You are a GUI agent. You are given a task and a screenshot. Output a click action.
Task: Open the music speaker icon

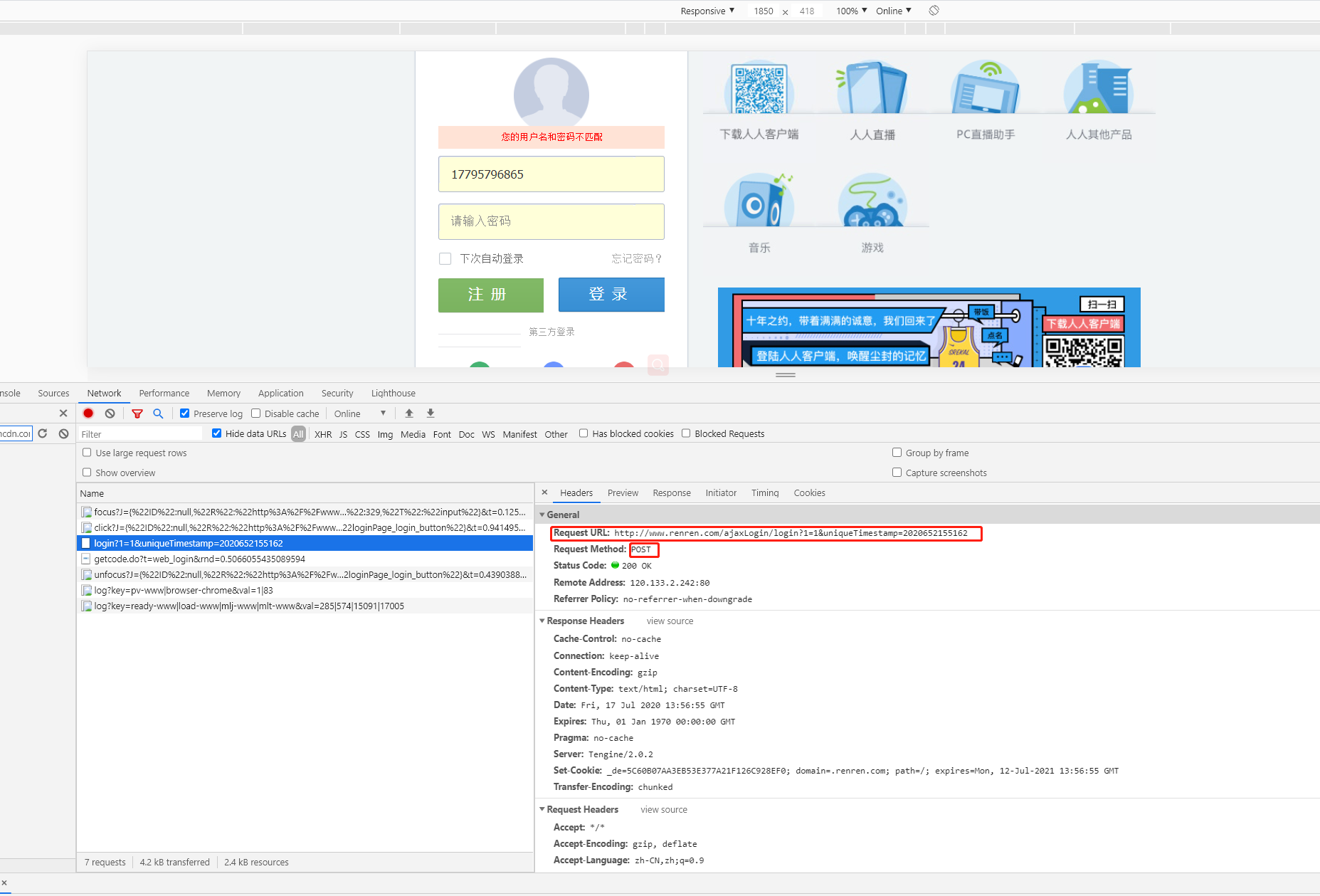[759, 201]
